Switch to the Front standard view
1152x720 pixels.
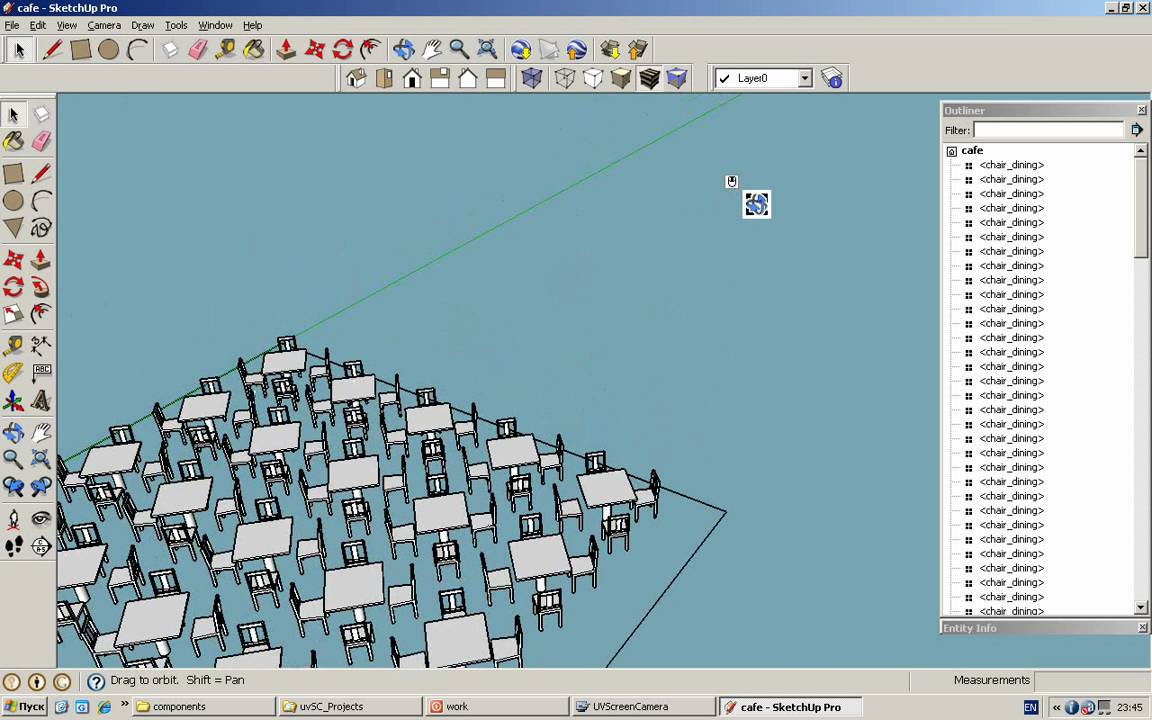point(412,78)
